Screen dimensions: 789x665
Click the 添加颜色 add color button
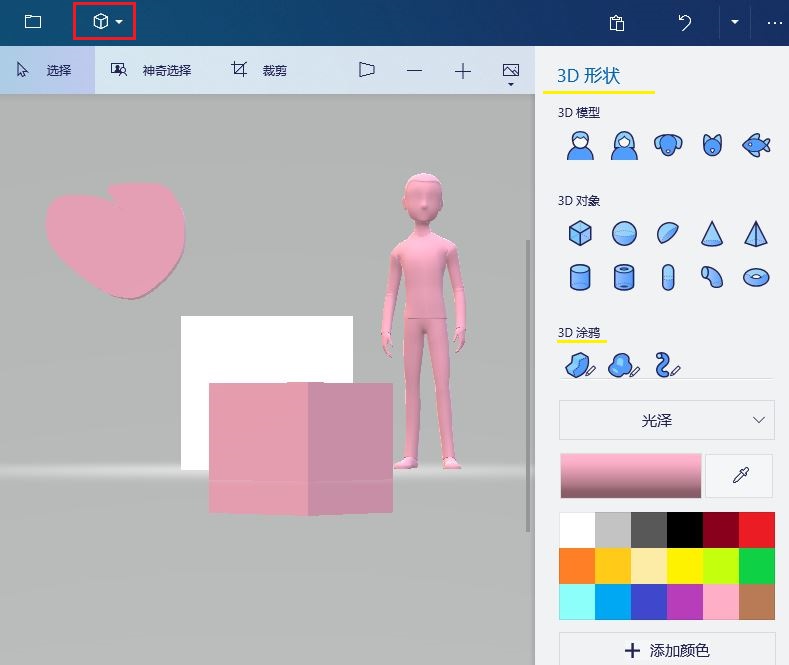[x=667, y=650]
